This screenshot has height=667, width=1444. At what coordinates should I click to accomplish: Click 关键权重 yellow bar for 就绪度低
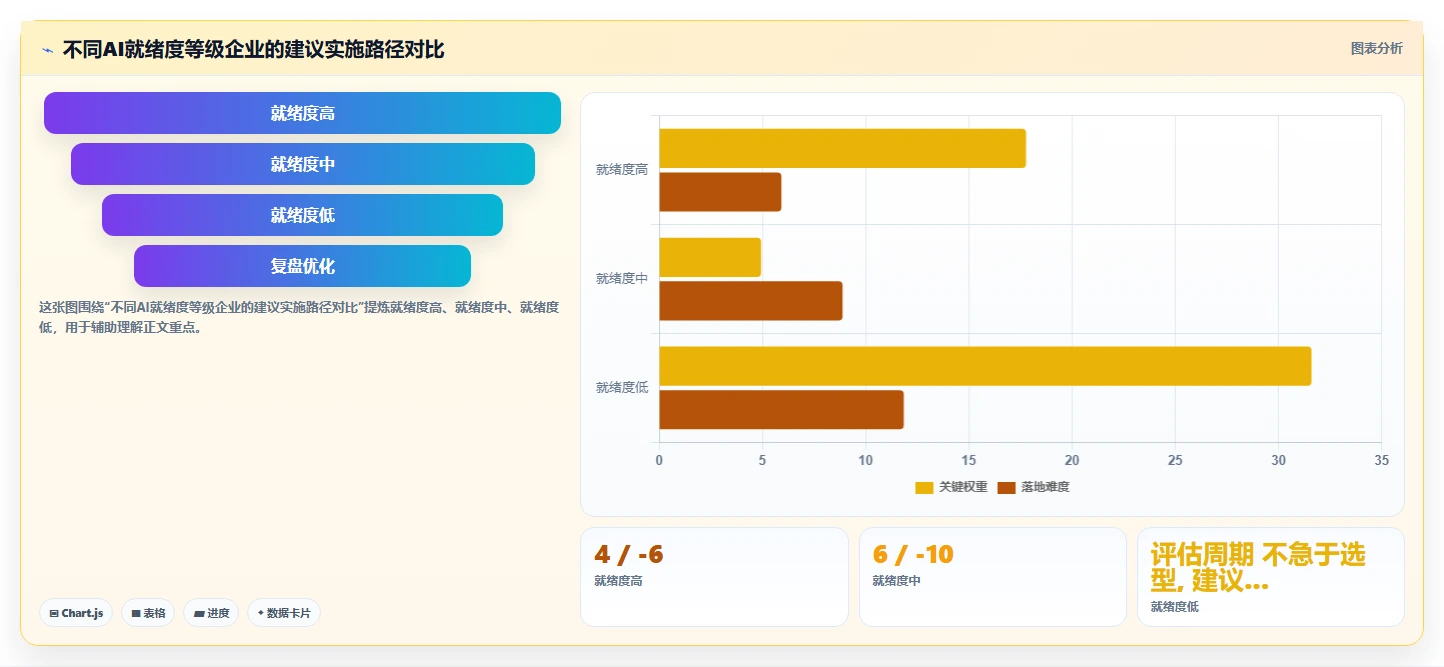985,366
